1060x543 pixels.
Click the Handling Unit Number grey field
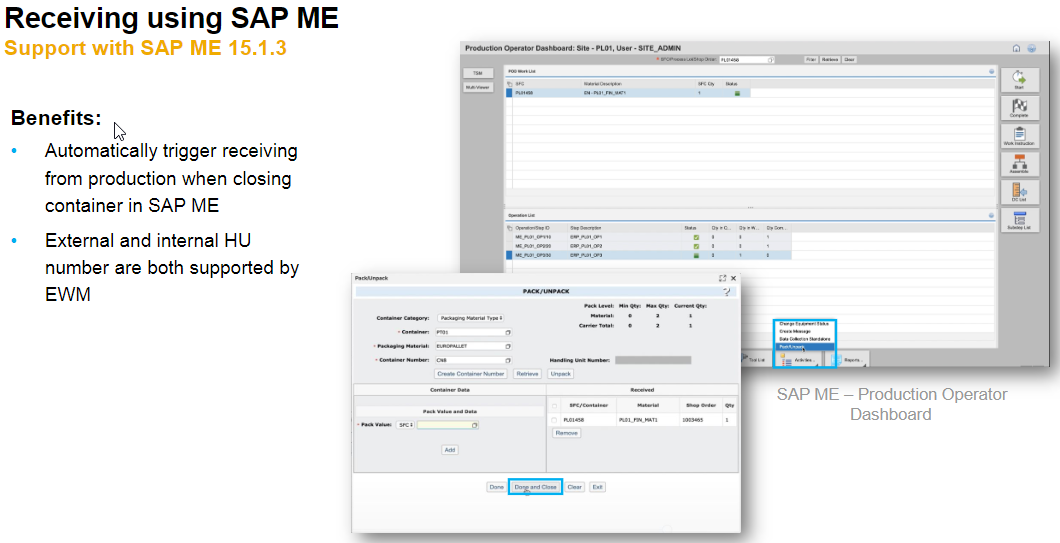tap(653, 360)
